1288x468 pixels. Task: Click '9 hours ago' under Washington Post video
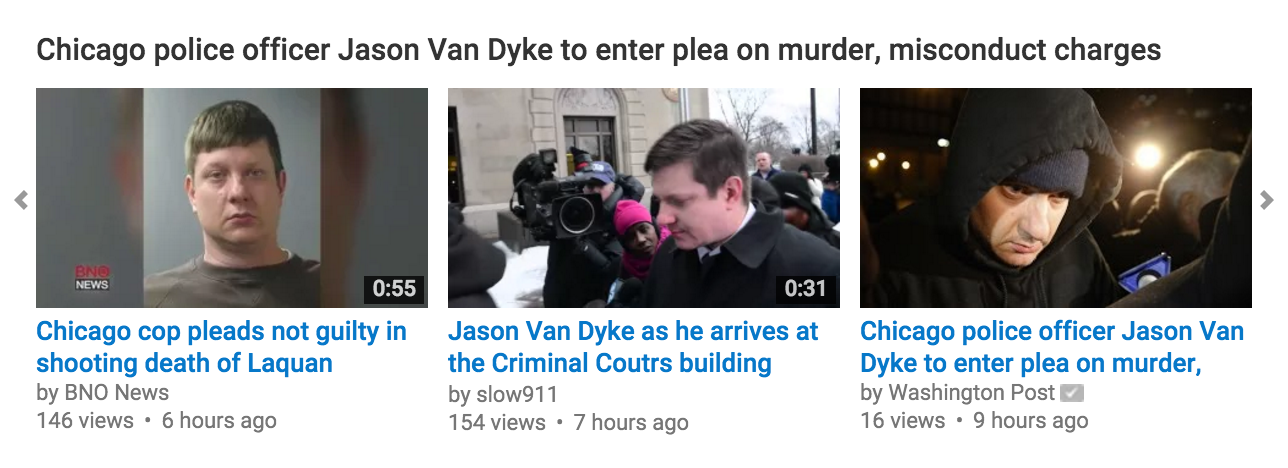click(x=1031, y=421)
